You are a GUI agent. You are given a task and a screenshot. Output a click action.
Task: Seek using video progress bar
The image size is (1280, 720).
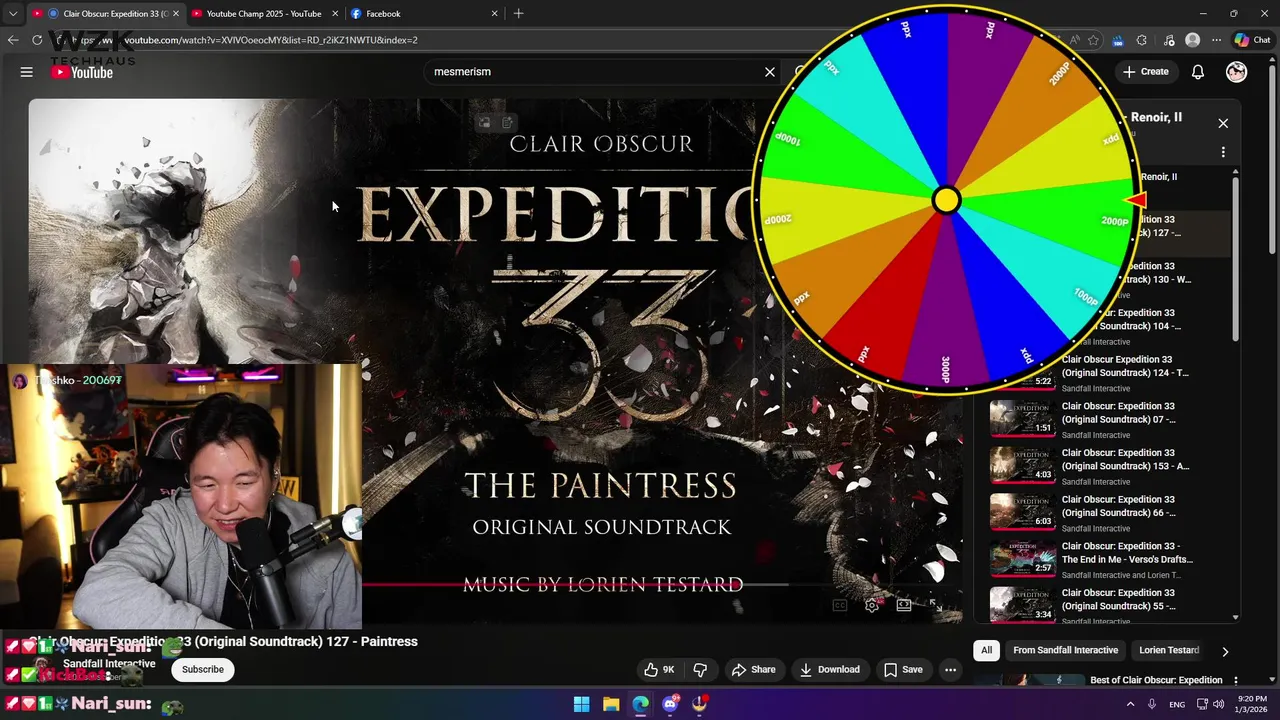[x=575, y=585]
